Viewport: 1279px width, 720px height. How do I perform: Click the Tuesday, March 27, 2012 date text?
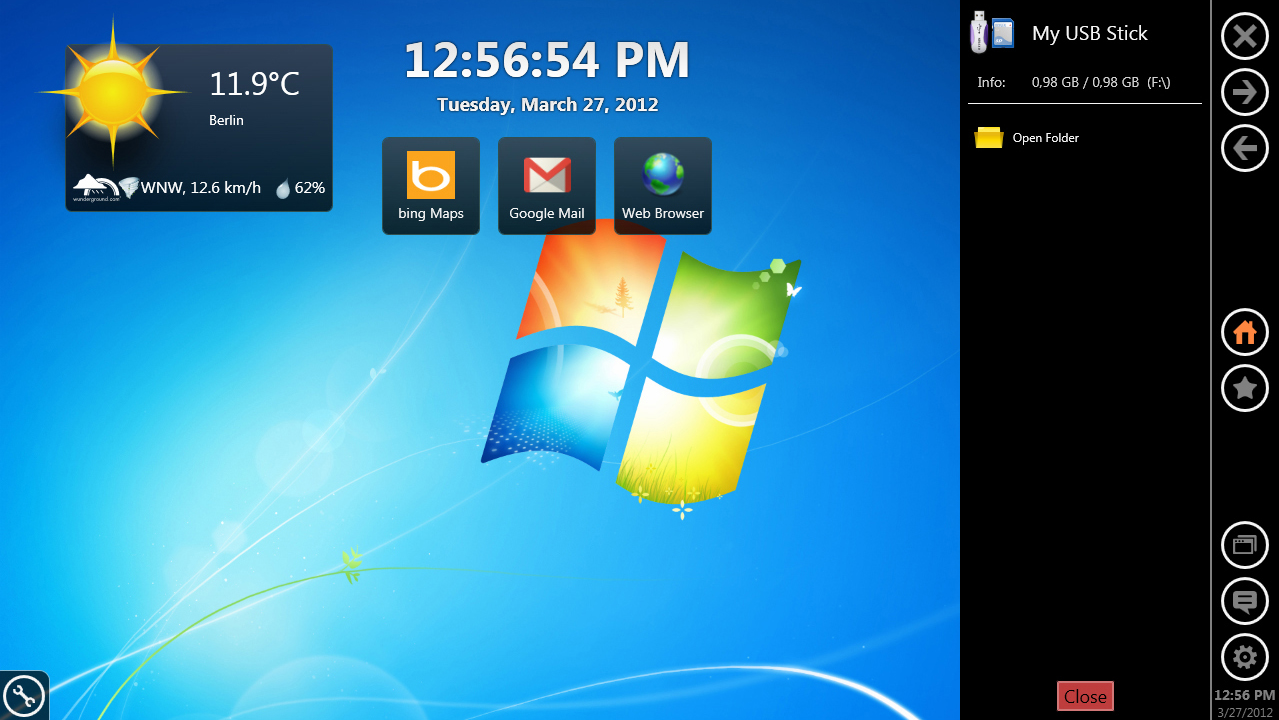pyautogui.click(x=547, y=104)
